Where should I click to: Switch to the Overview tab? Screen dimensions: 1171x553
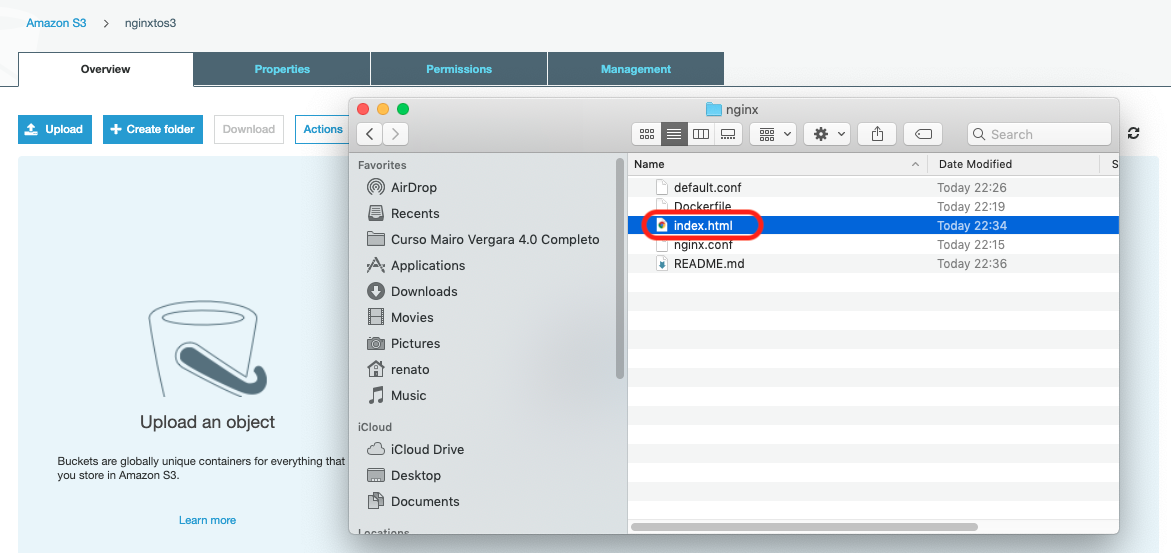(105, 69)
